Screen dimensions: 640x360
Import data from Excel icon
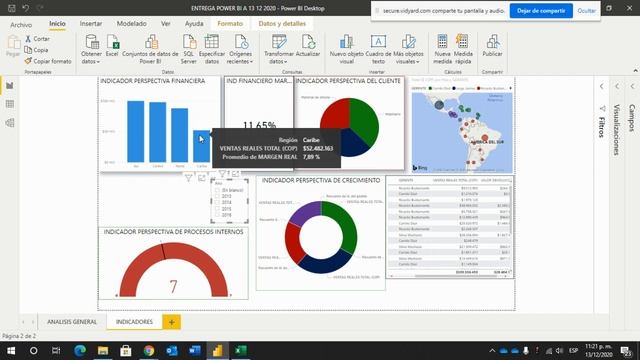click(x=112, y=42)
